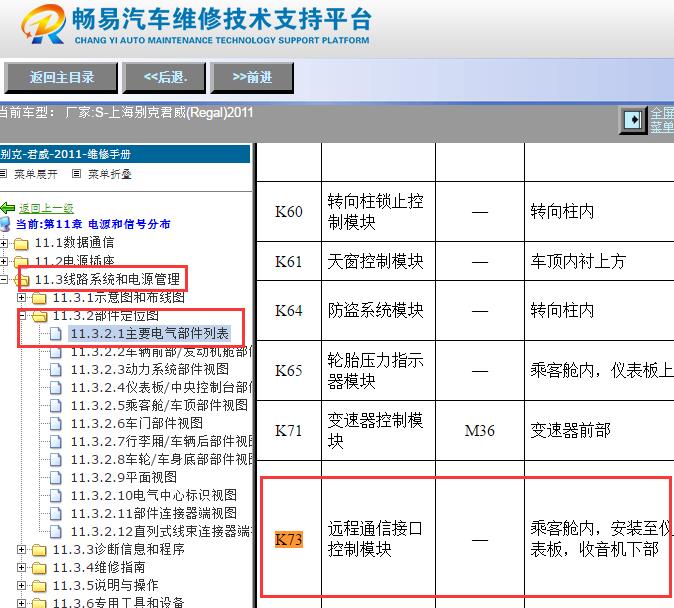The image size is (674, 608).
Task: Click the green back arrow icon
Action: pos(8,208)
